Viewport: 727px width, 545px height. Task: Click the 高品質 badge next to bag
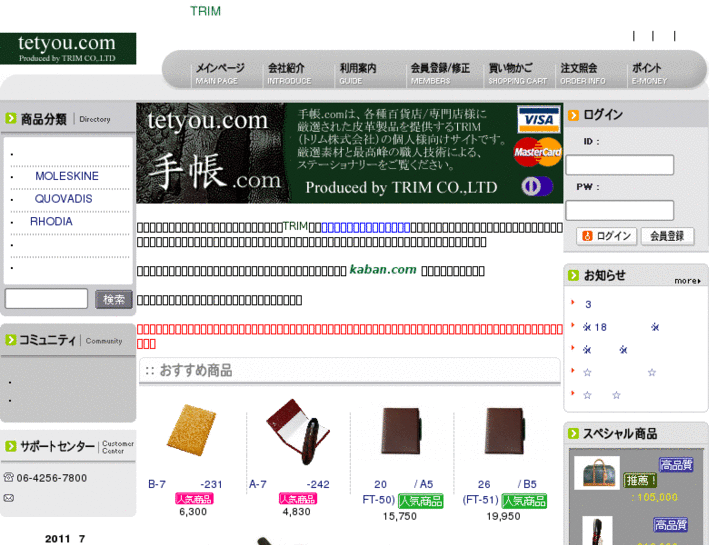click(x=676, y=464)
